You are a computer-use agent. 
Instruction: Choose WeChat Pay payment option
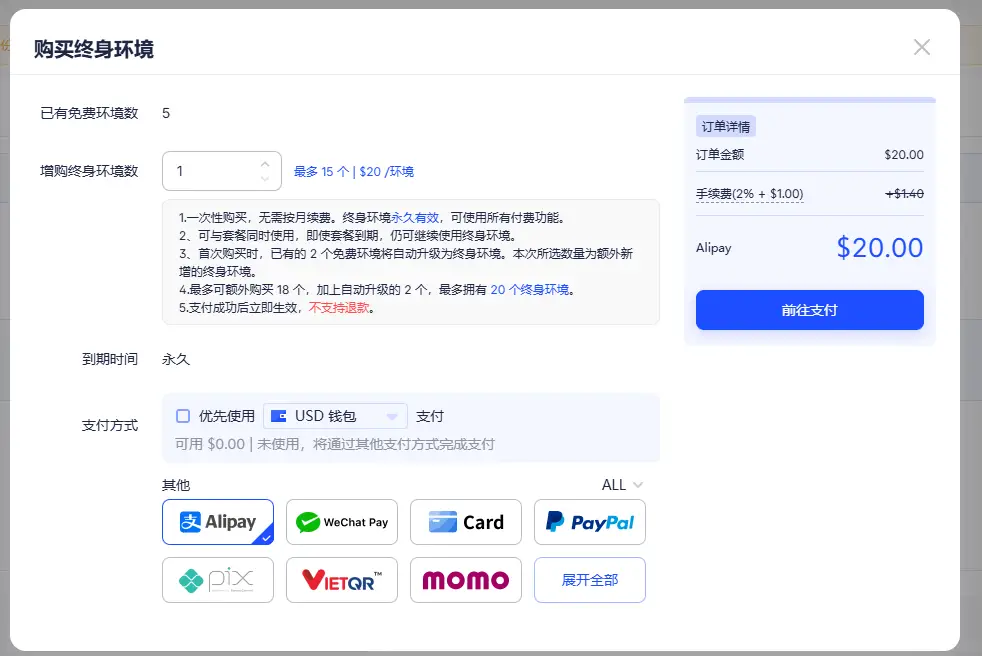342,522
